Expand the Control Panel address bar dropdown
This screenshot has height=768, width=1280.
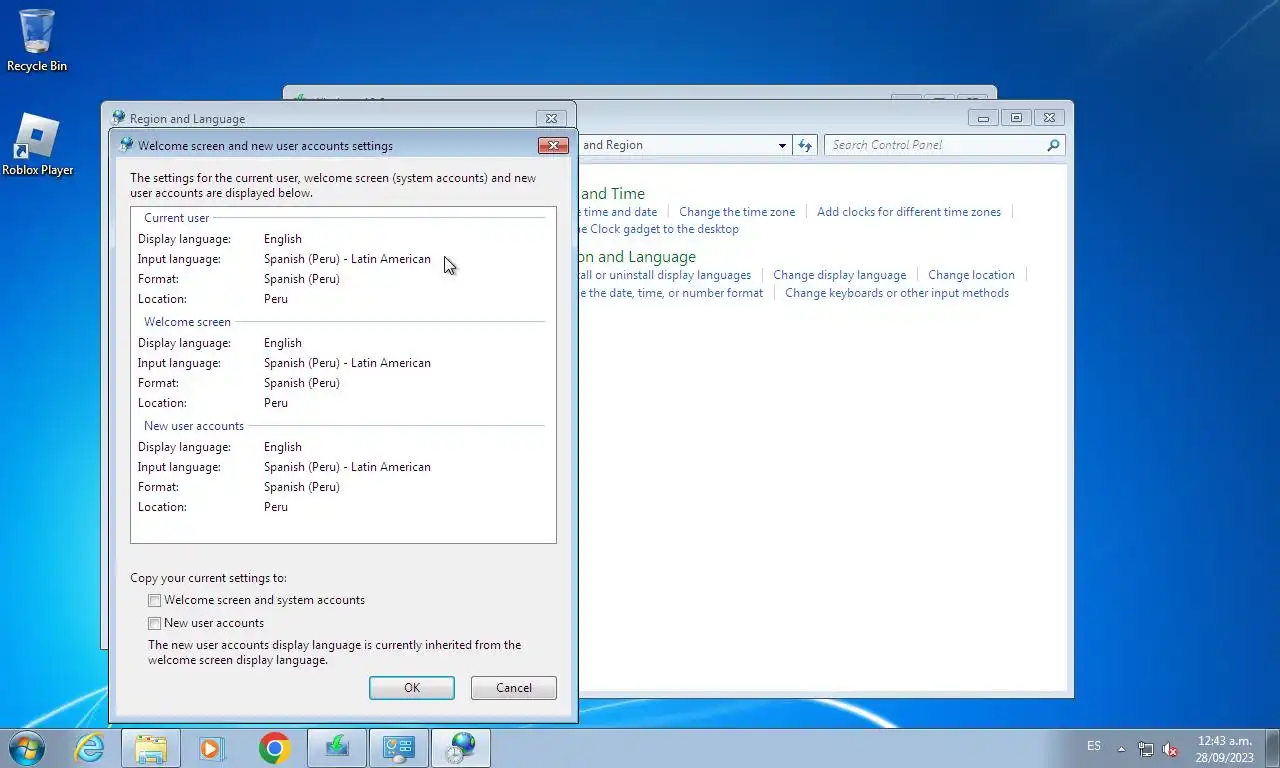coord(782,145)
